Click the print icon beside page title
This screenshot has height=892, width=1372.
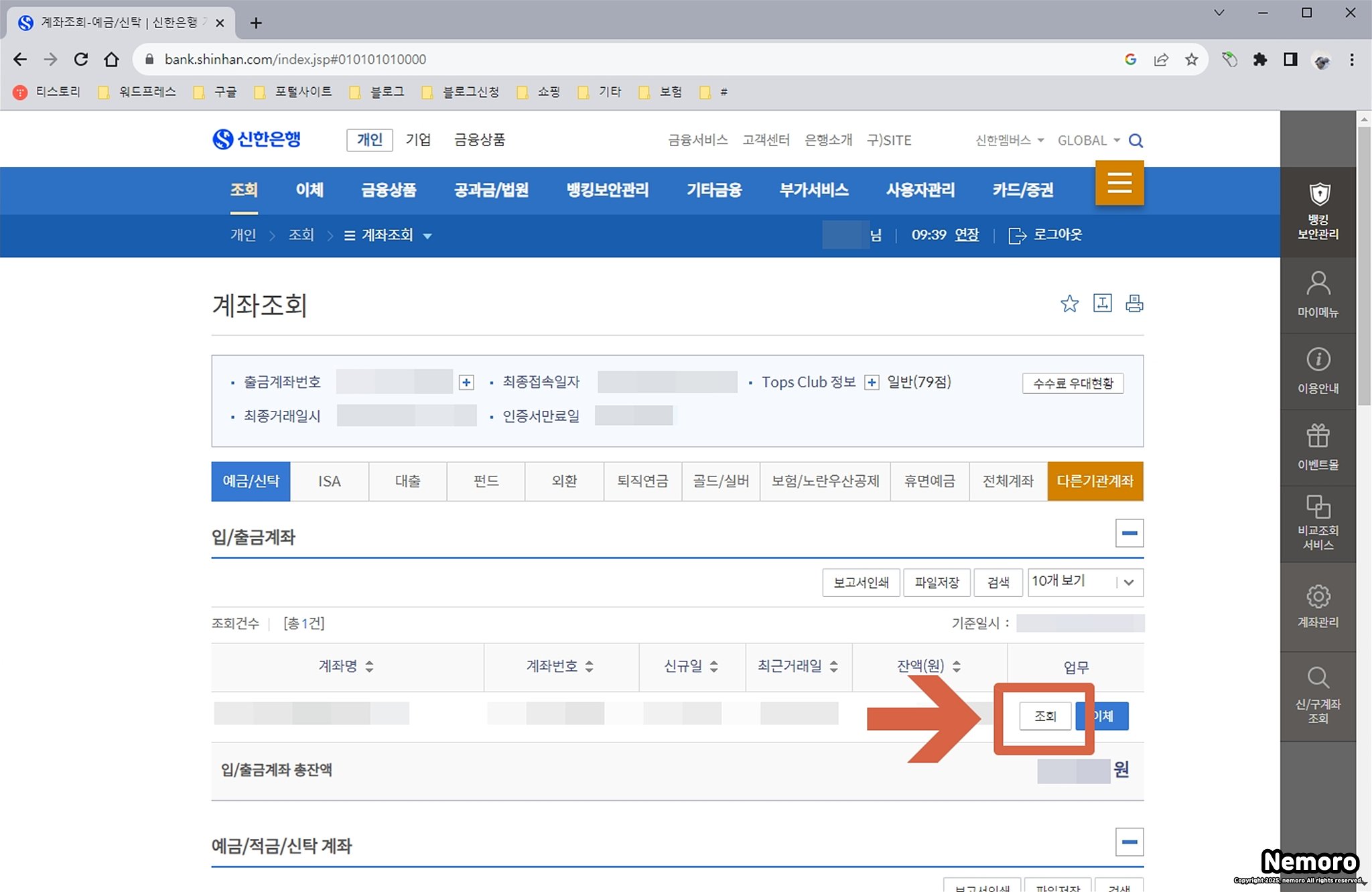(x=1134, y=304)
